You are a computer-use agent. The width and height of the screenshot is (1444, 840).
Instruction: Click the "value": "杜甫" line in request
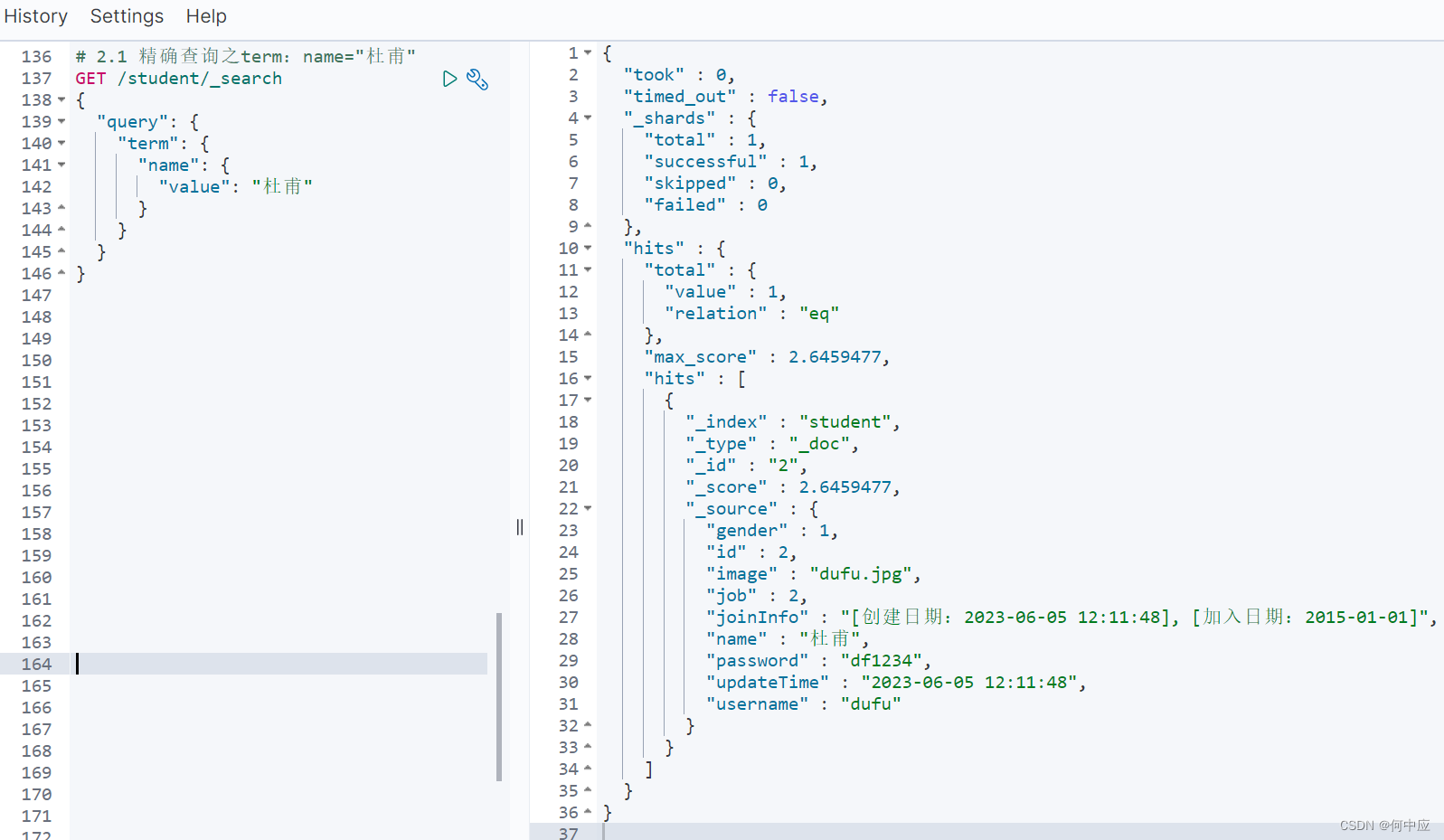236,187
